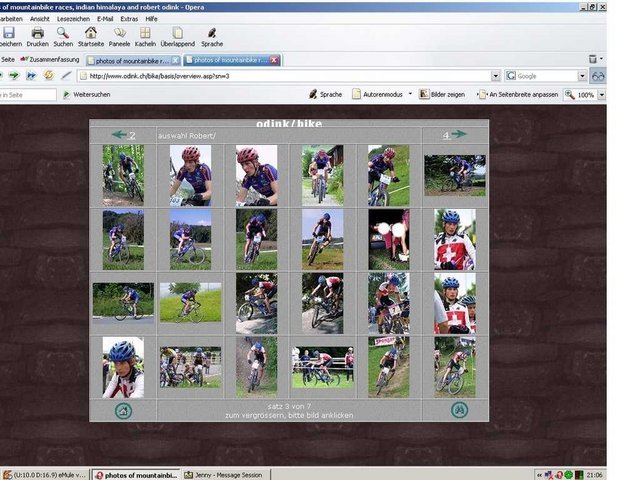Image resolution: width=640 pixels, height=480 pixels.
Task: Click the lower Sprache button in view bar
Action: pos(325,94)
